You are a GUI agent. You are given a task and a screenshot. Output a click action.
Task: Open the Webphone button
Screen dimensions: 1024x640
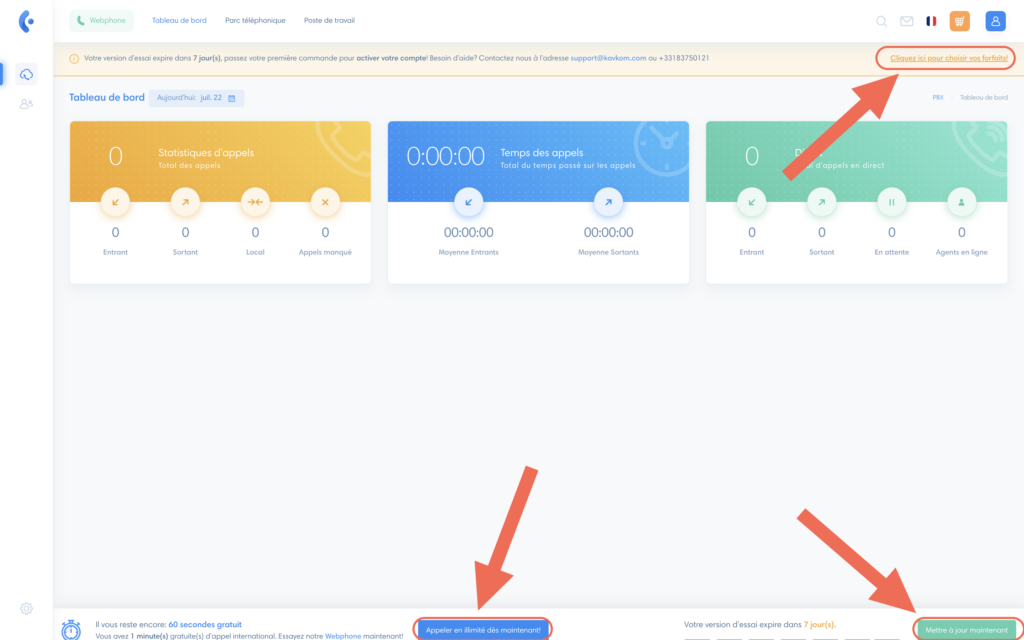pos(101,21)
